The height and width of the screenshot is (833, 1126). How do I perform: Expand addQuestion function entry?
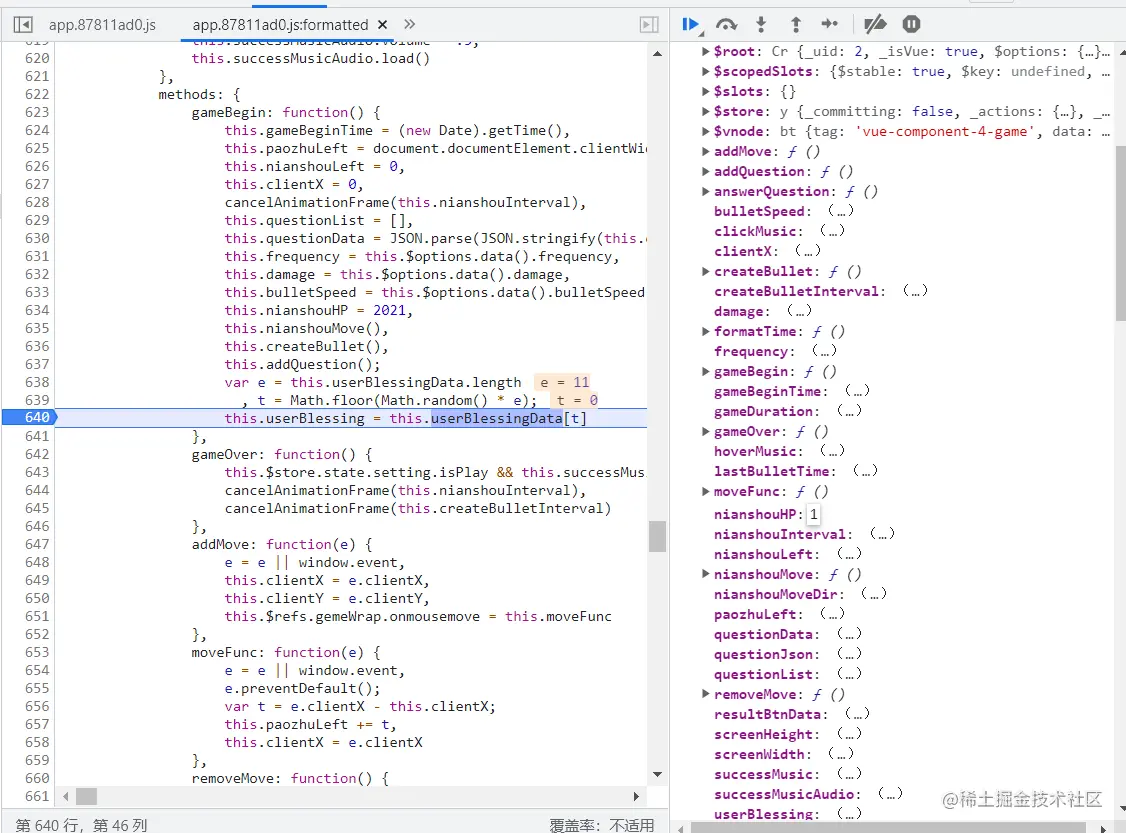(706, 171)
